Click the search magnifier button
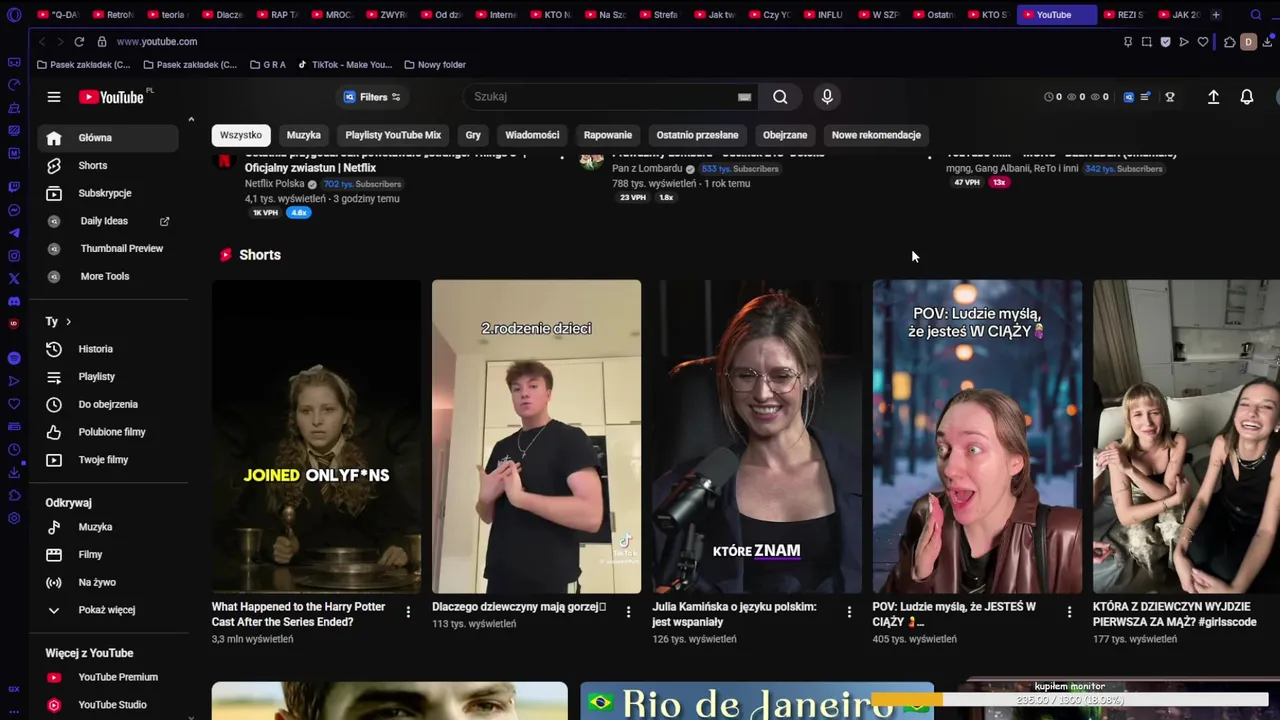The width and height of the screenshot is (1280, 720). (x=780, y=97)
